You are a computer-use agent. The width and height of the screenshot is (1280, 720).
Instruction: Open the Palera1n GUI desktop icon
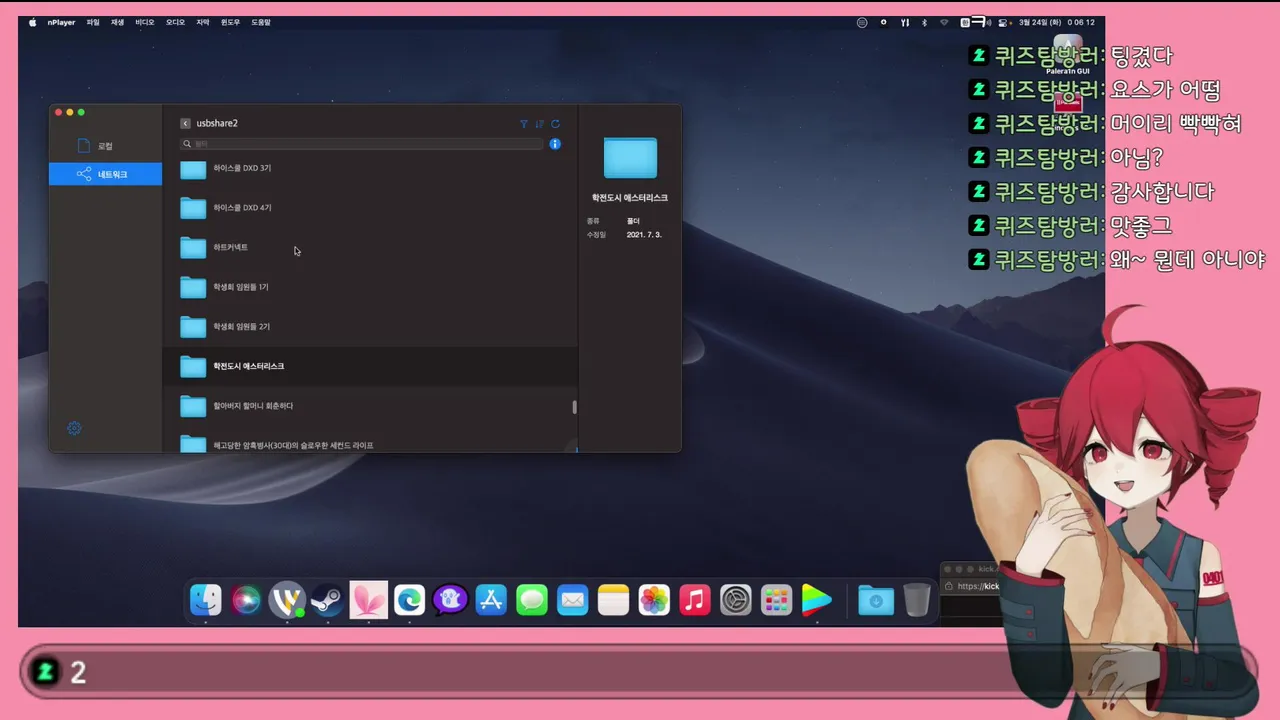[1068, 55]
